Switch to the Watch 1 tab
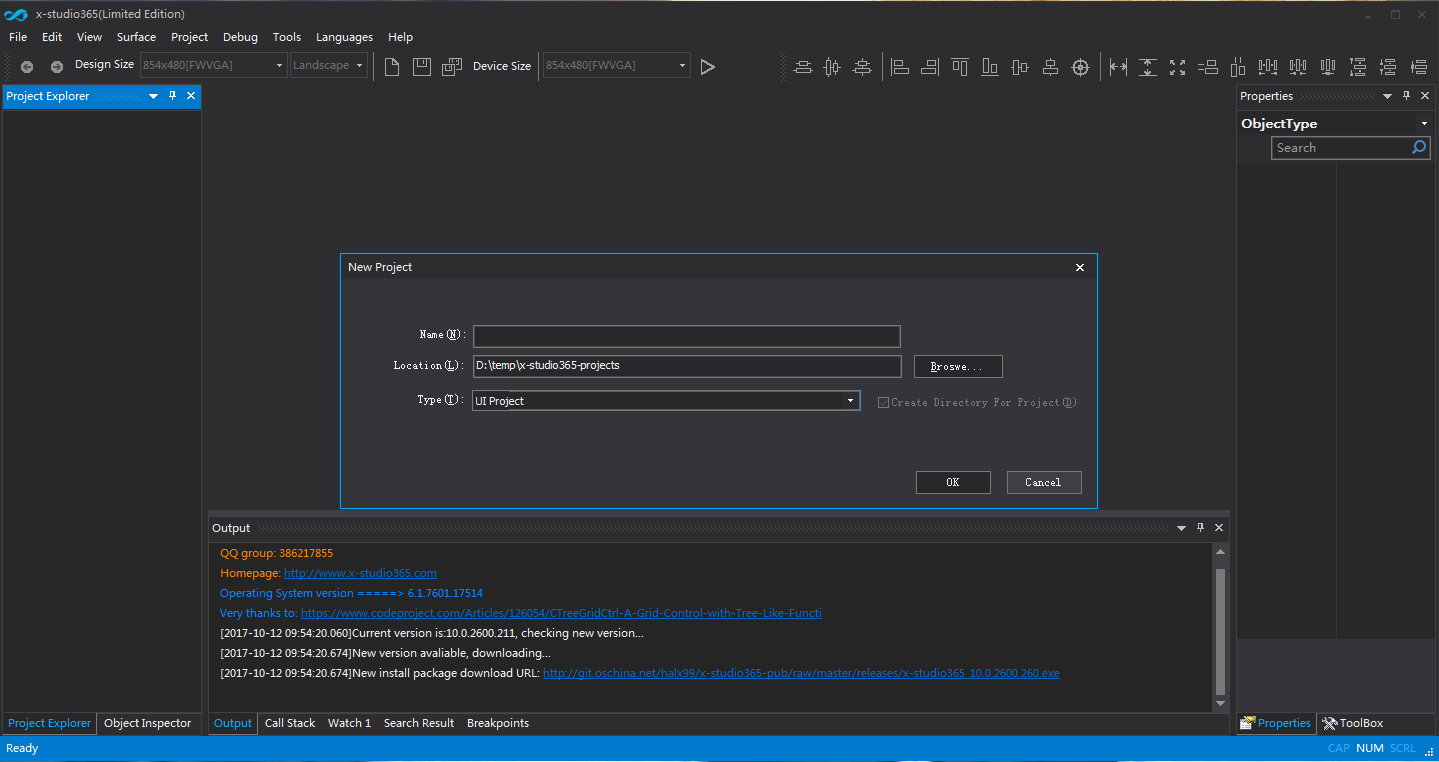The width and height of the screenshot is (1439, 762). (x=349, y=723)
